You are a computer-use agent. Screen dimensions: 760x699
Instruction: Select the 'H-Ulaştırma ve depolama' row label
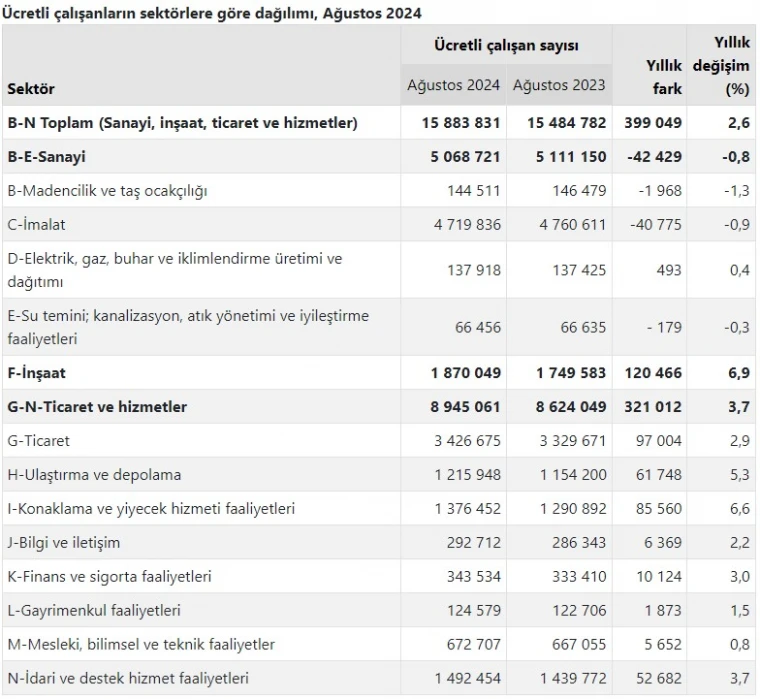click(94, 475)
